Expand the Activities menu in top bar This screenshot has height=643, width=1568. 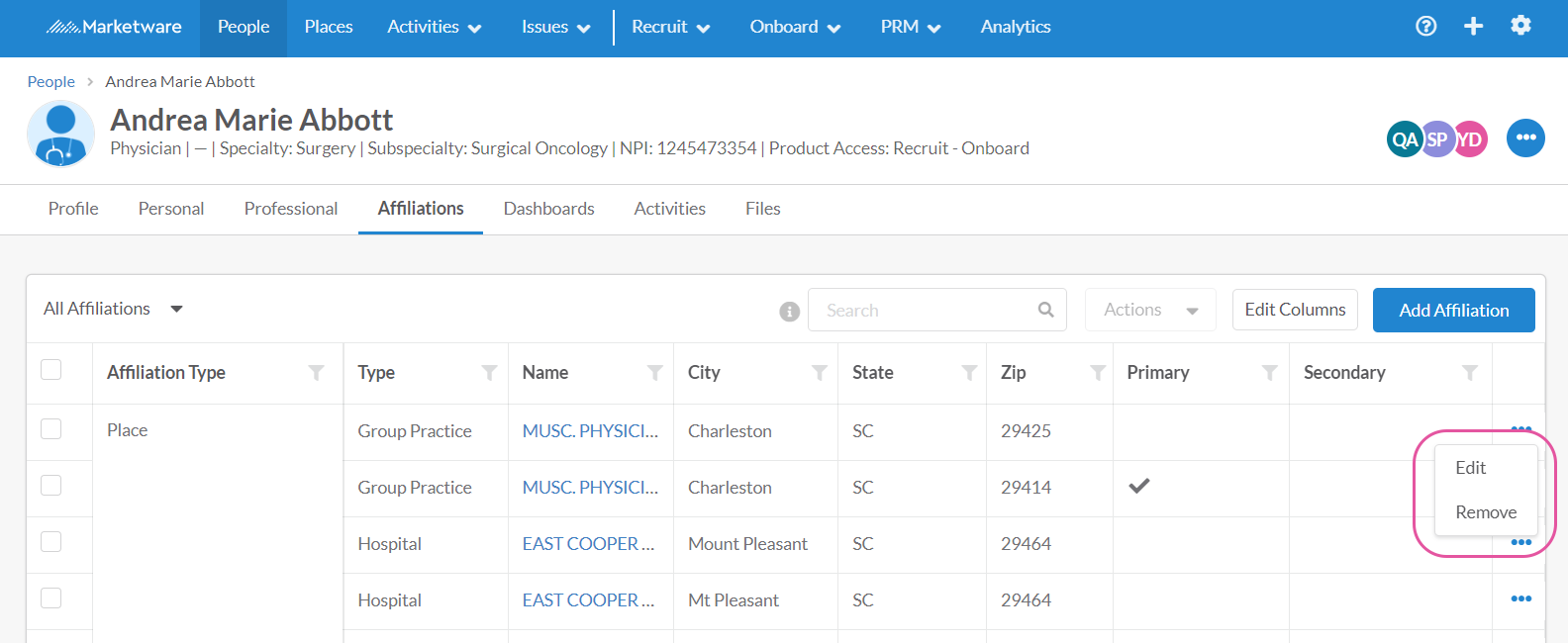[435, 27]
